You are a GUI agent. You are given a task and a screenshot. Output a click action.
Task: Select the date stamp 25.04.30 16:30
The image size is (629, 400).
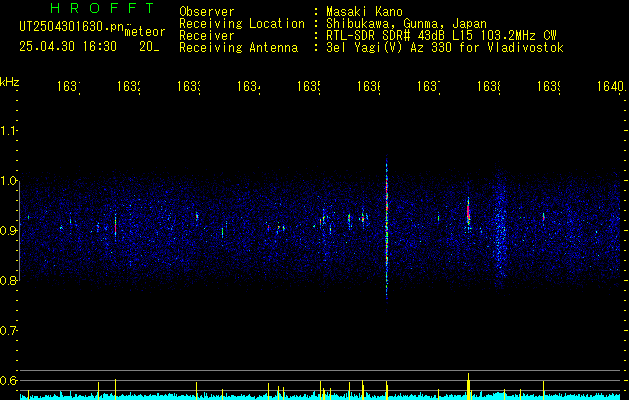pyautogui.click(x=68, y=47)
